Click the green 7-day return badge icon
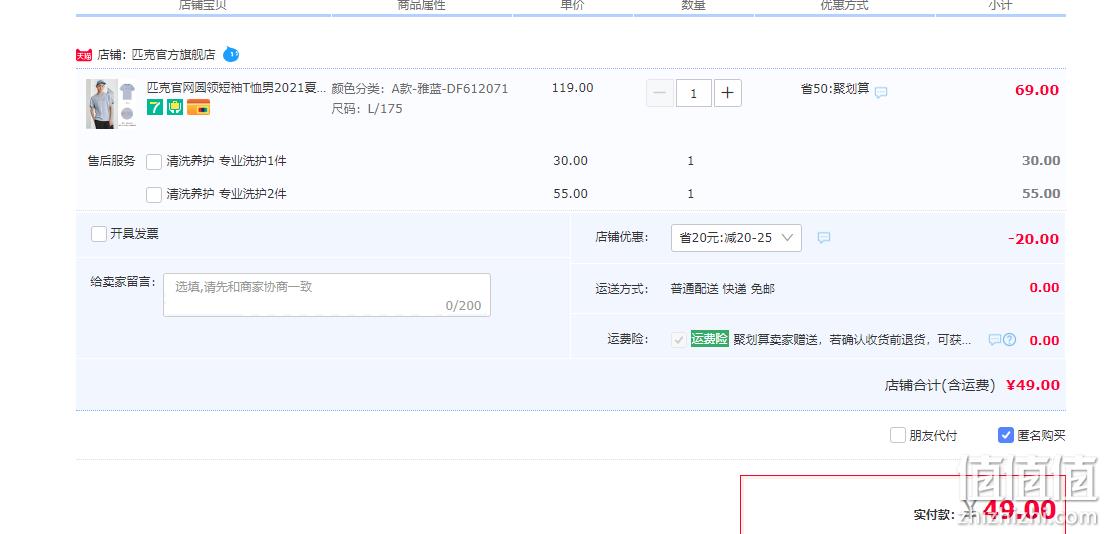1107x534 pixels. pos(155,107)
